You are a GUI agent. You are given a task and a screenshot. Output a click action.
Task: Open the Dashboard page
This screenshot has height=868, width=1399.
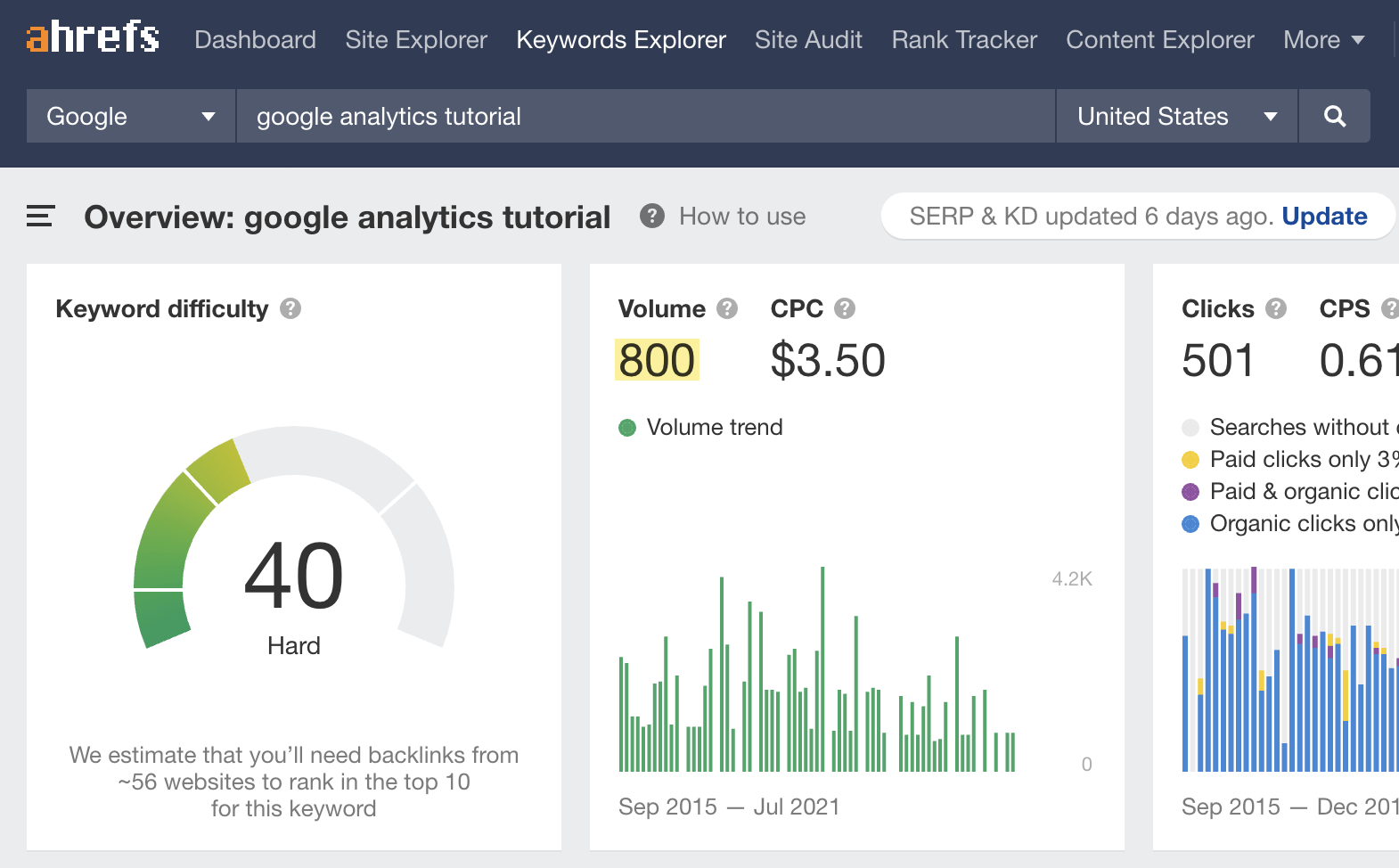[255, 40]
